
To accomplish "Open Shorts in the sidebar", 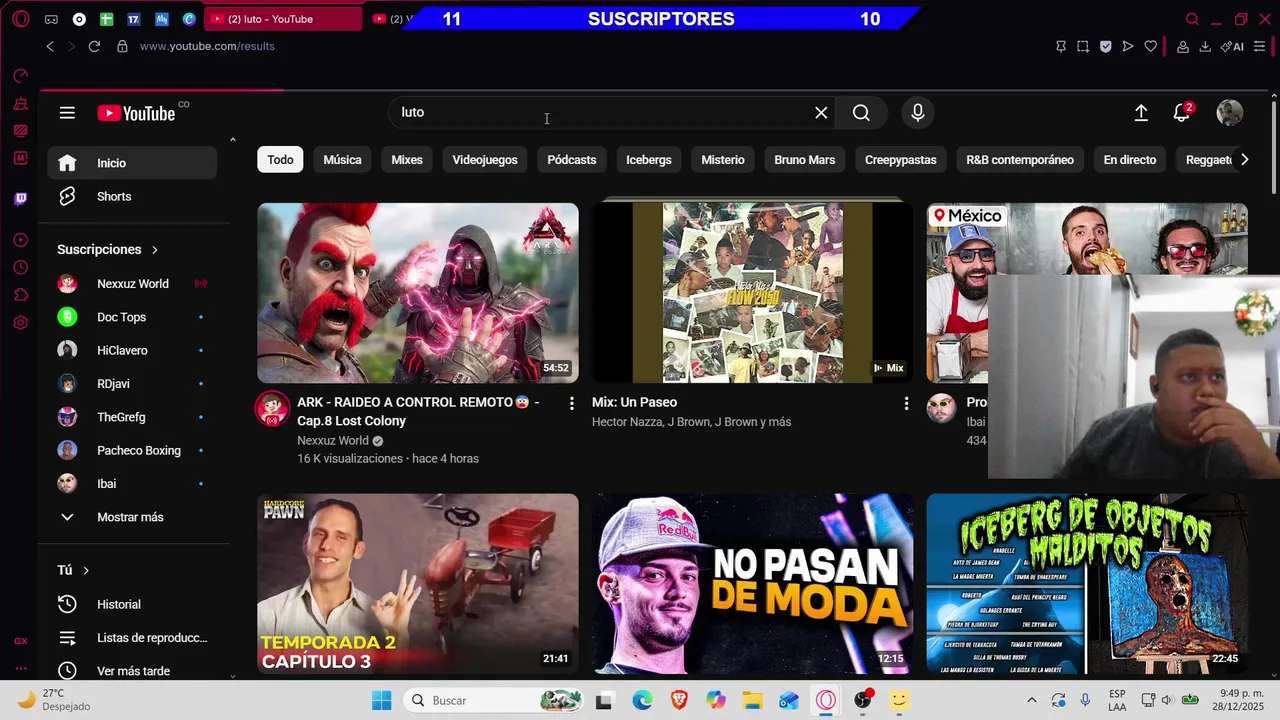I will (132, 197).
